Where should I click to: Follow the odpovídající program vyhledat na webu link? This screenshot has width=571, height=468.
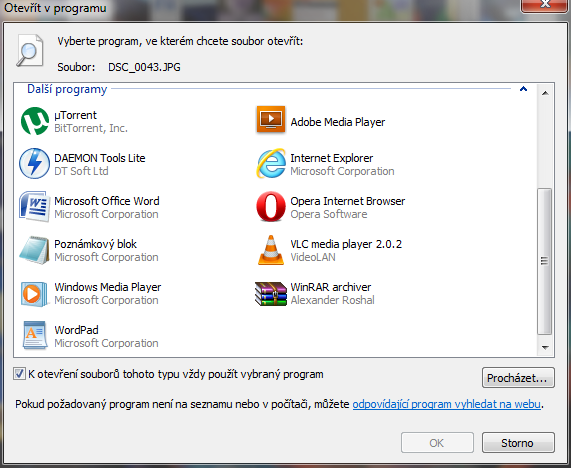446,404
